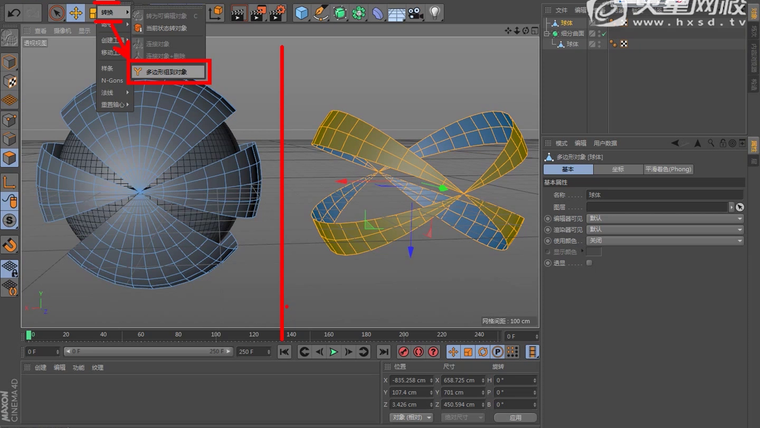Open the 编辑器可见 dropdown
The height and width of the screenshot is (428, 760).
tap(664, 218)
